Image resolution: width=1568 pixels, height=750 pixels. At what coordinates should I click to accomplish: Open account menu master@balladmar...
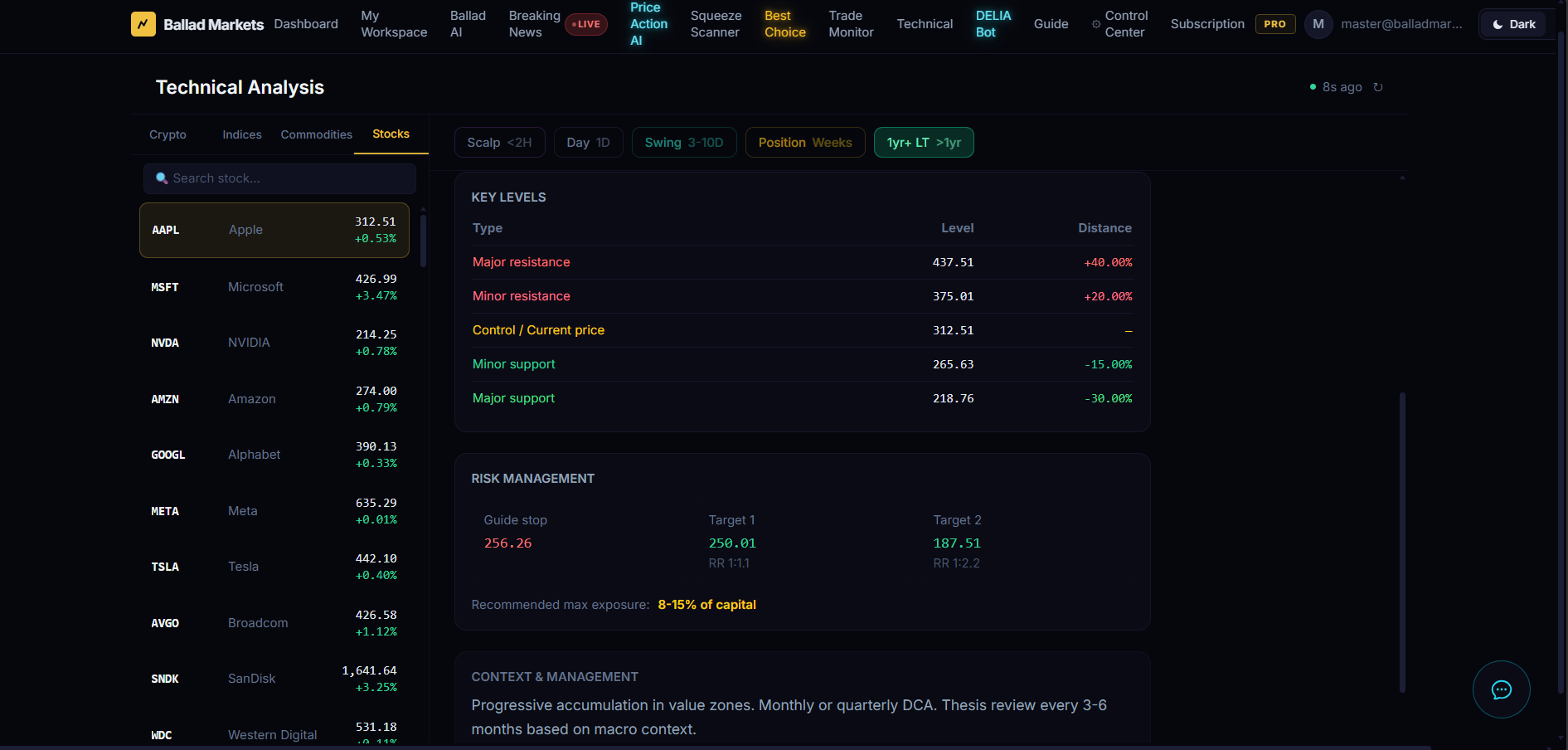click(x=1401, y=24)
